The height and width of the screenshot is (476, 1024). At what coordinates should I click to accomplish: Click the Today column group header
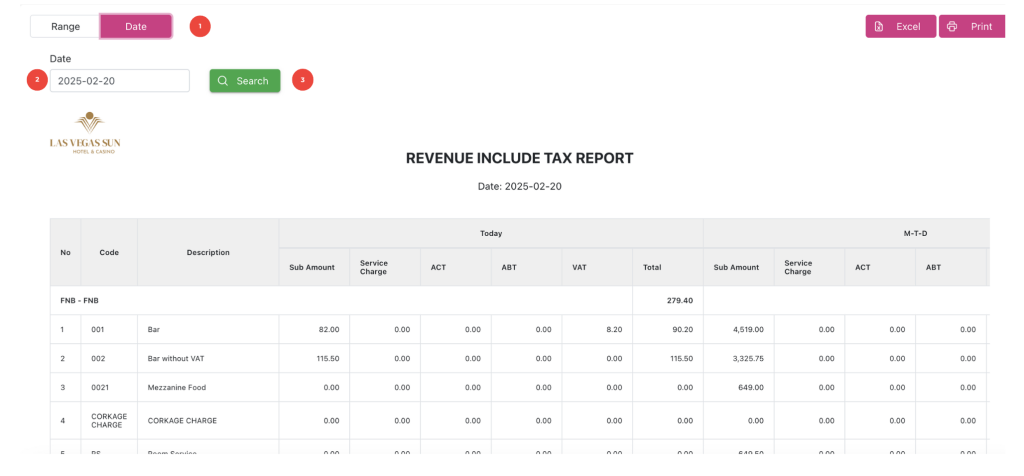tap(491, 233)
